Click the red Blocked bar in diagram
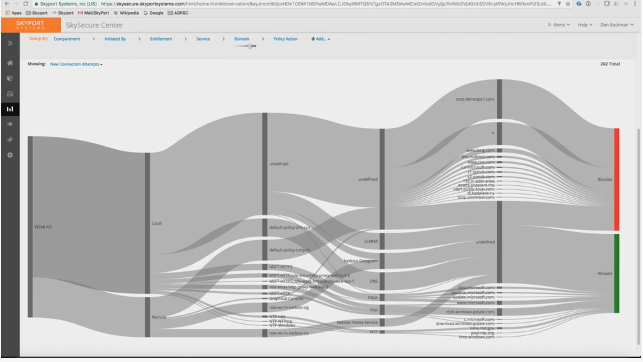Viewport: 643px width, 362px height. [616, 179]
